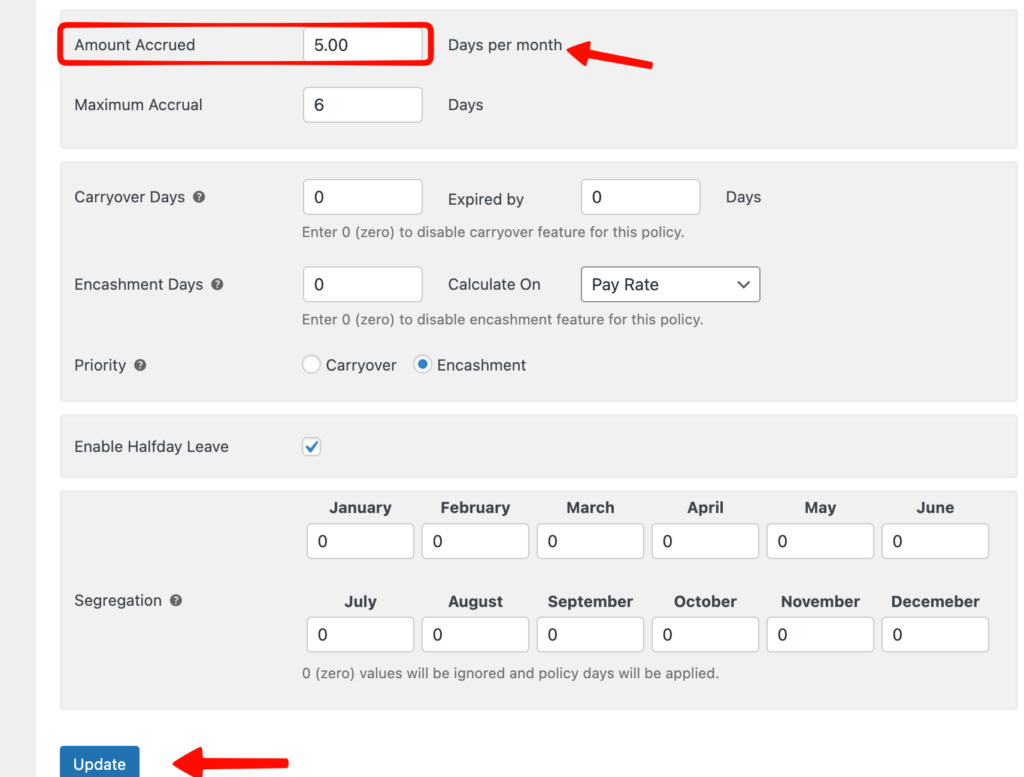
Task: Click the Amount Accrued input field
Action: pyautogui.click(x=362, y=45)
